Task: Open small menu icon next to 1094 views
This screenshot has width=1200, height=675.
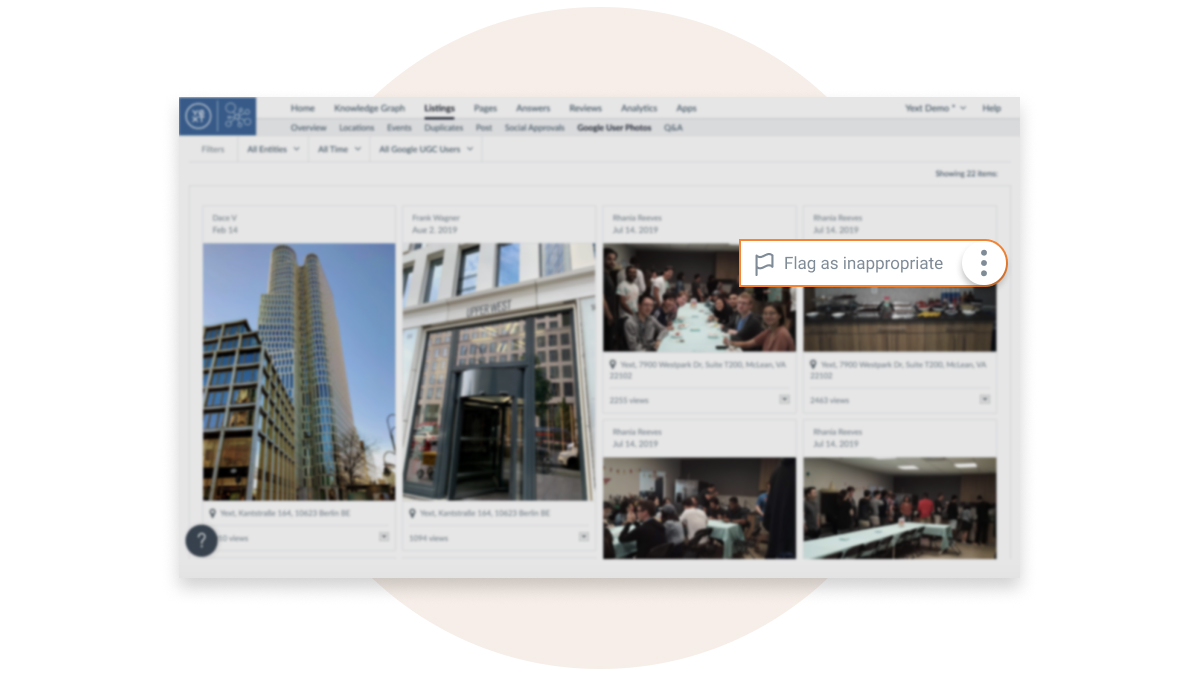Action: 583,537
